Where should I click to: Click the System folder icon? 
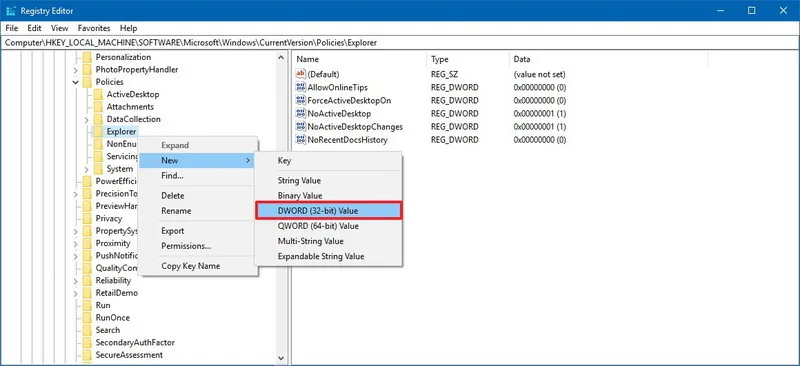tap(98, 169)
